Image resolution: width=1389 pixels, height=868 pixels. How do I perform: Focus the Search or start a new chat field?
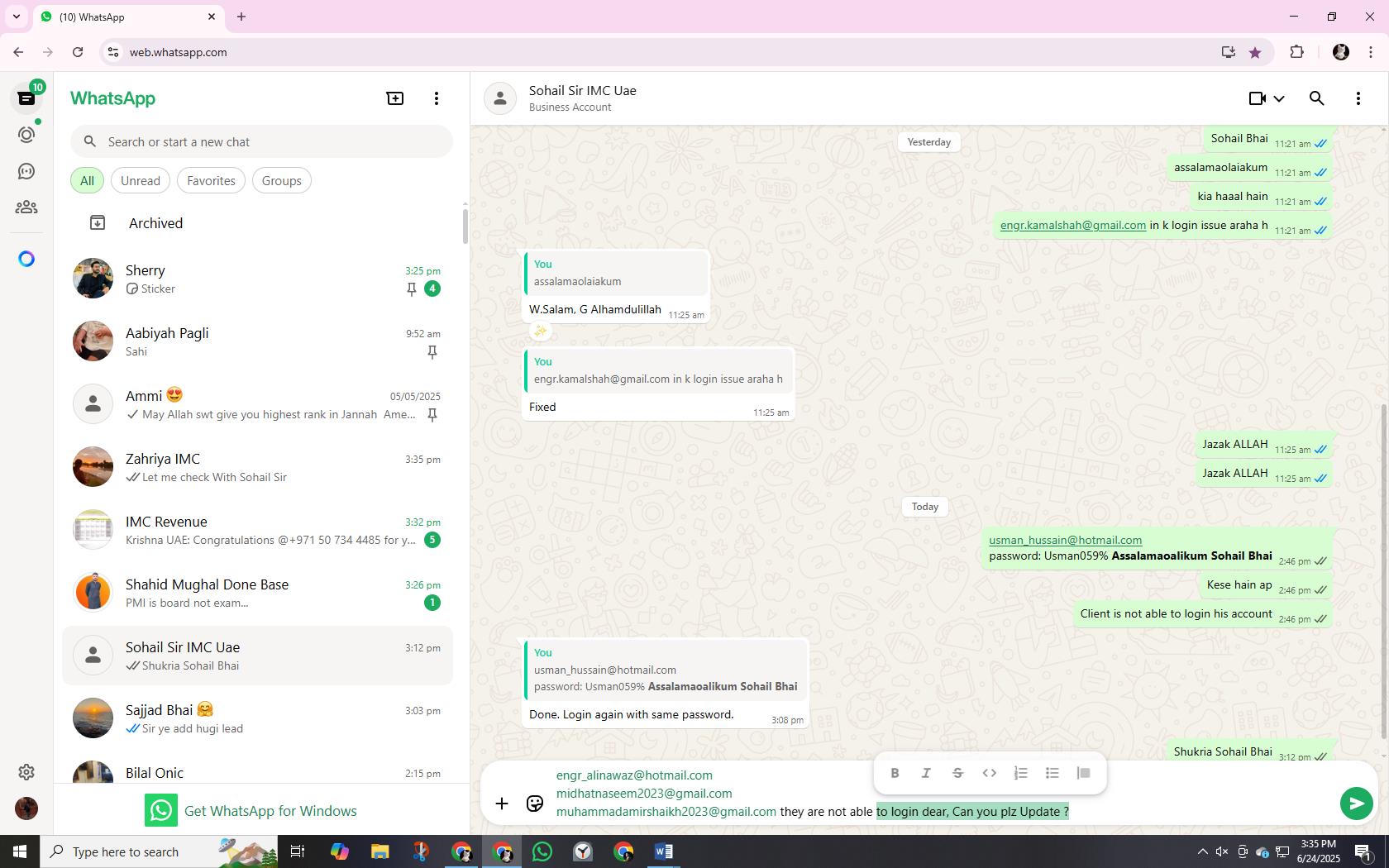point(261,141)
